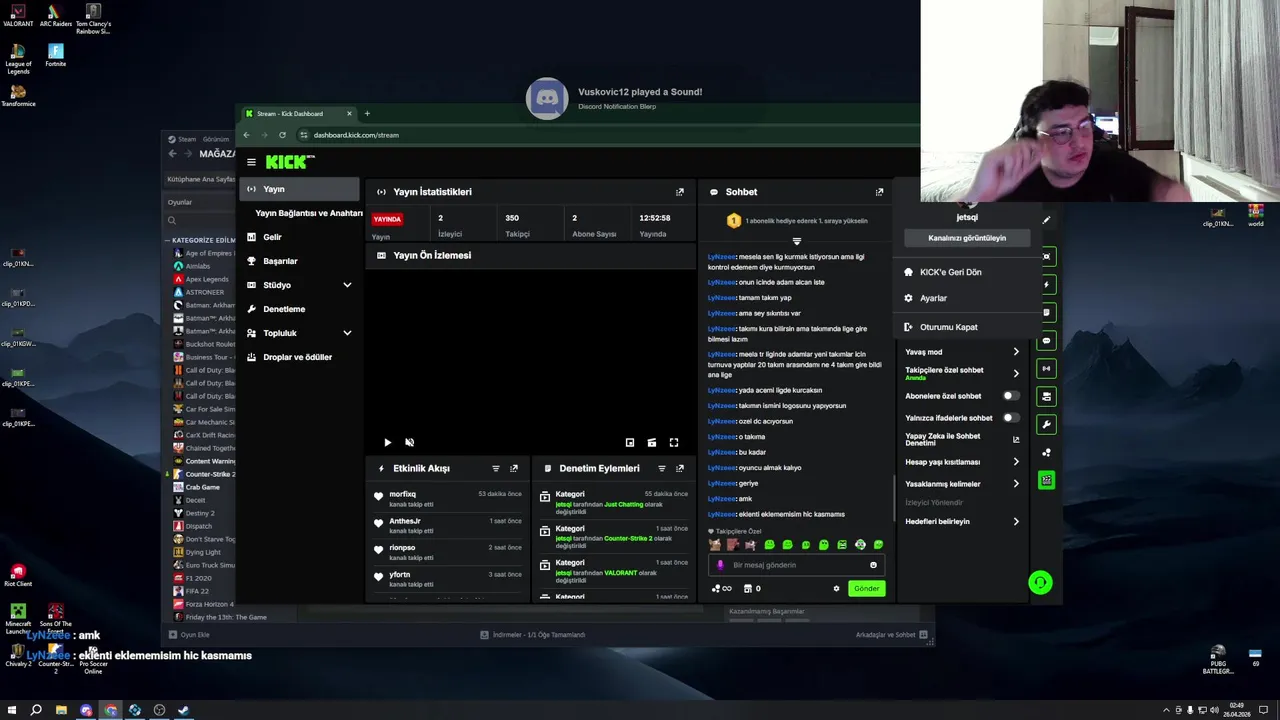The height and width of the screenshot is (720, 1280).
Task: Open the Riot Client desktop shortcut
Action: pyautogui.click(x=18, y=575)
